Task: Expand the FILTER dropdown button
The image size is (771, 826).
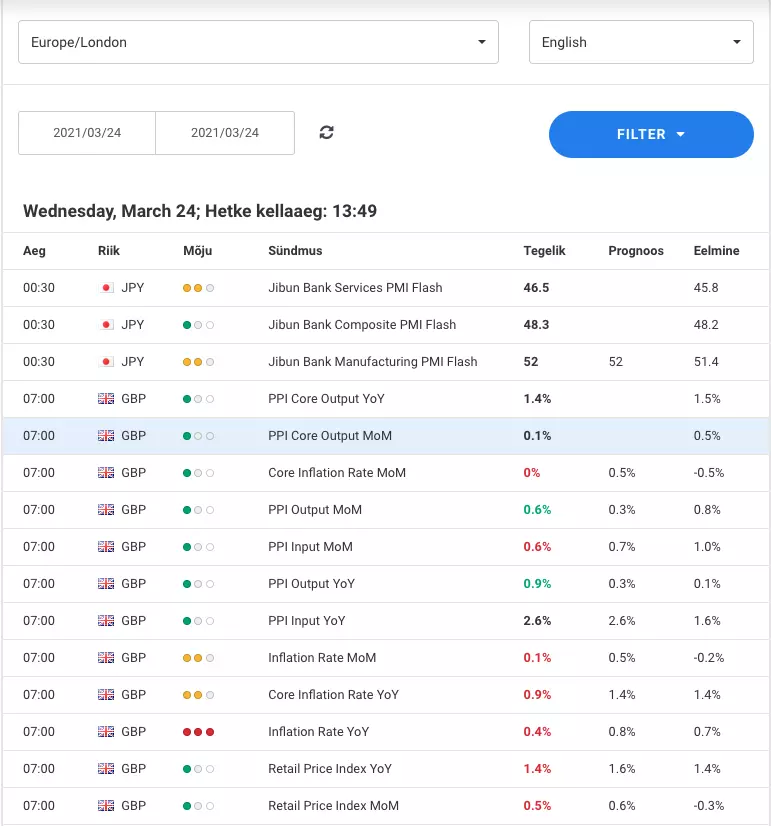Action: (651, 134)
